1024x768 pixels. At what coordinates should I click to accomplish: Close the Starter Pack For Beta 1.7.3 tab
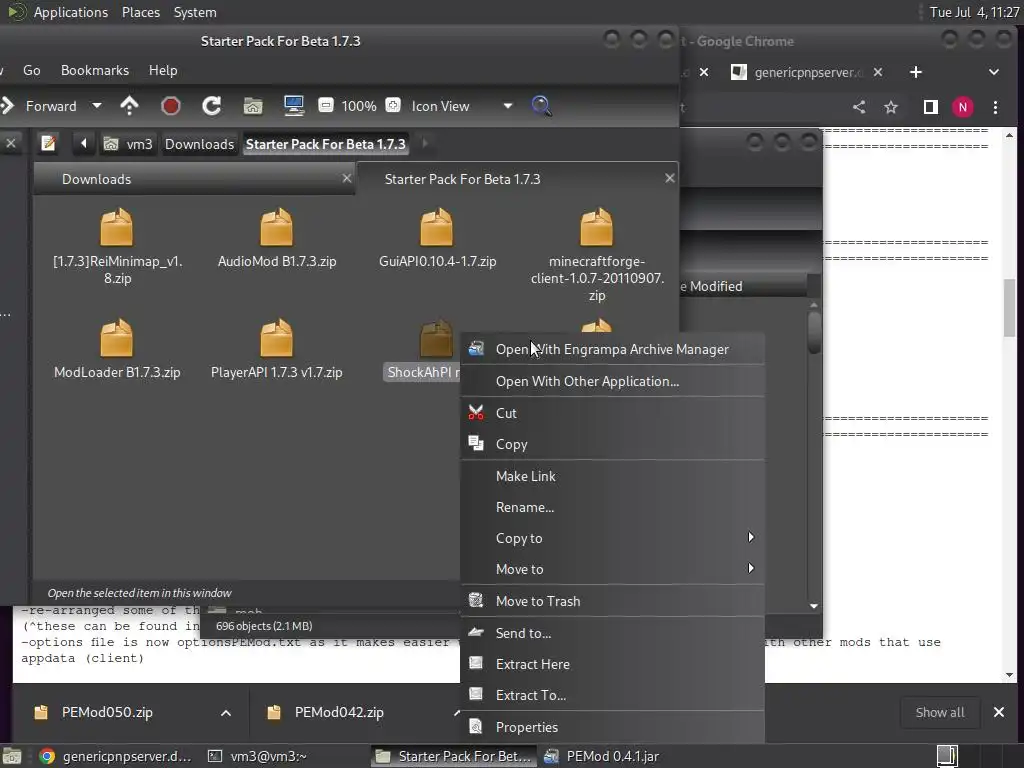[x=669, y=178]
